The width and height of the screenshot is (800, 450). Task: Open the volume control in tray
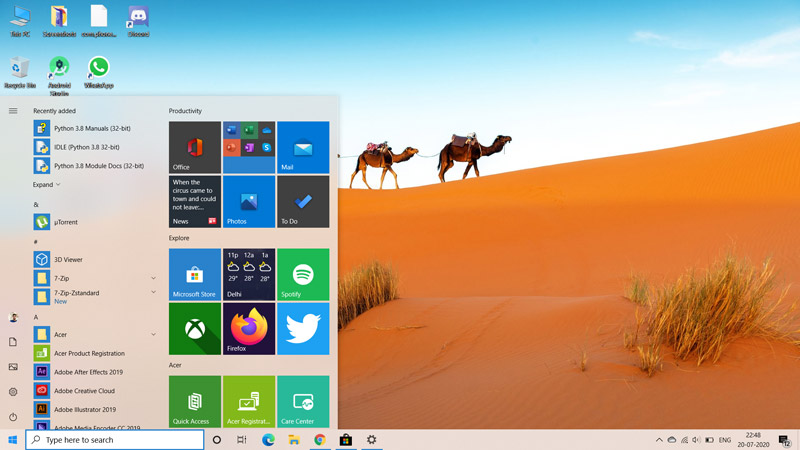coord(696,440)
